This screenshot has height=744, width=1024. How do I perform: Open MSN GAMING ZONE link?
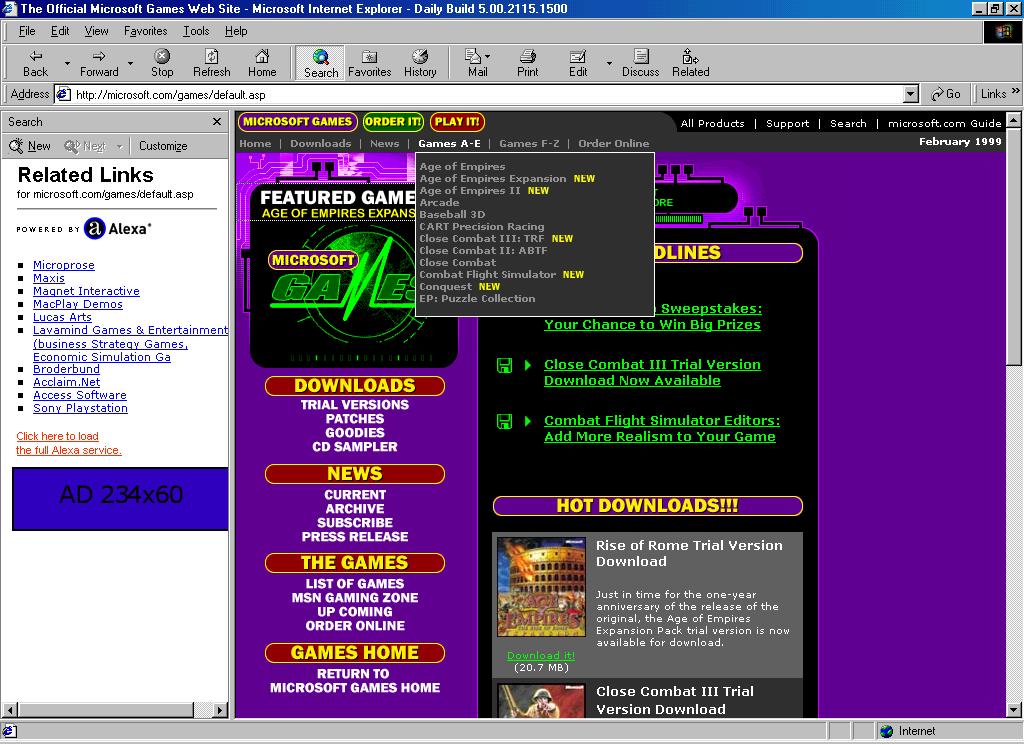pyautogui.click(x=355, y=598)
